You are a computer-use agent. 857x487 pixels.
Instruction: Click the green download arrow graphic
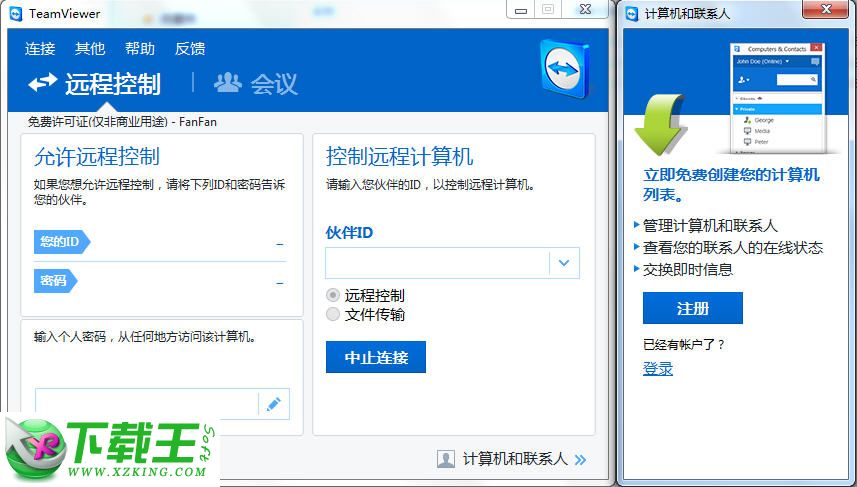pyautogui.click(x=660, y=124)
